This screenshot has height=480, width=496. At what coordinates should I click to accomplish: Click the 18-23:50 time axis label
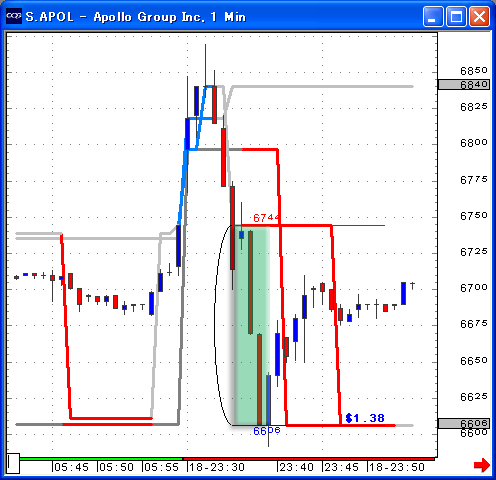pyautogui.click(x=397, y=467)
